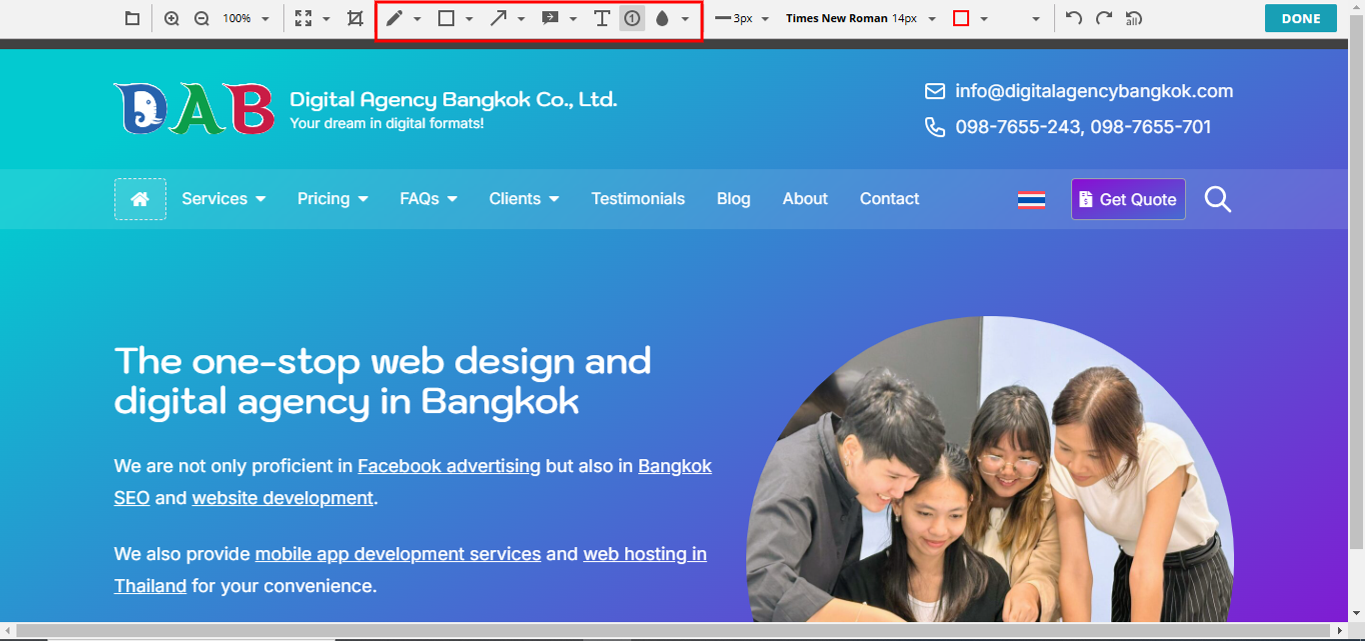Image resolution: width=1365 pixels, height=641 pixels.
Task: Follow the Facebook advertising link
Action: [449, 466]
